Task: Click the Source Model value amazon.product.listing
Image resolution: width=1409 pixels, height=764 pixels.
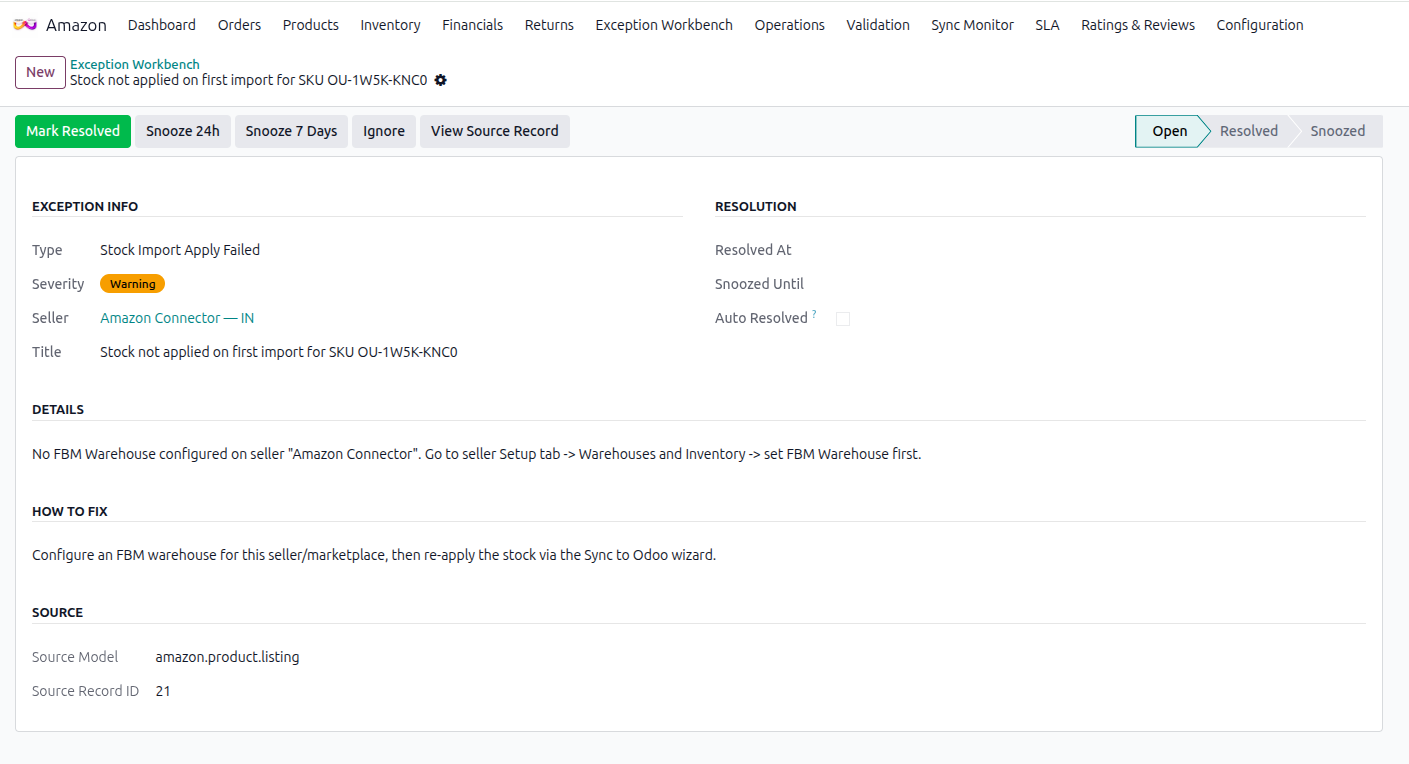Action: coord(228,657)
